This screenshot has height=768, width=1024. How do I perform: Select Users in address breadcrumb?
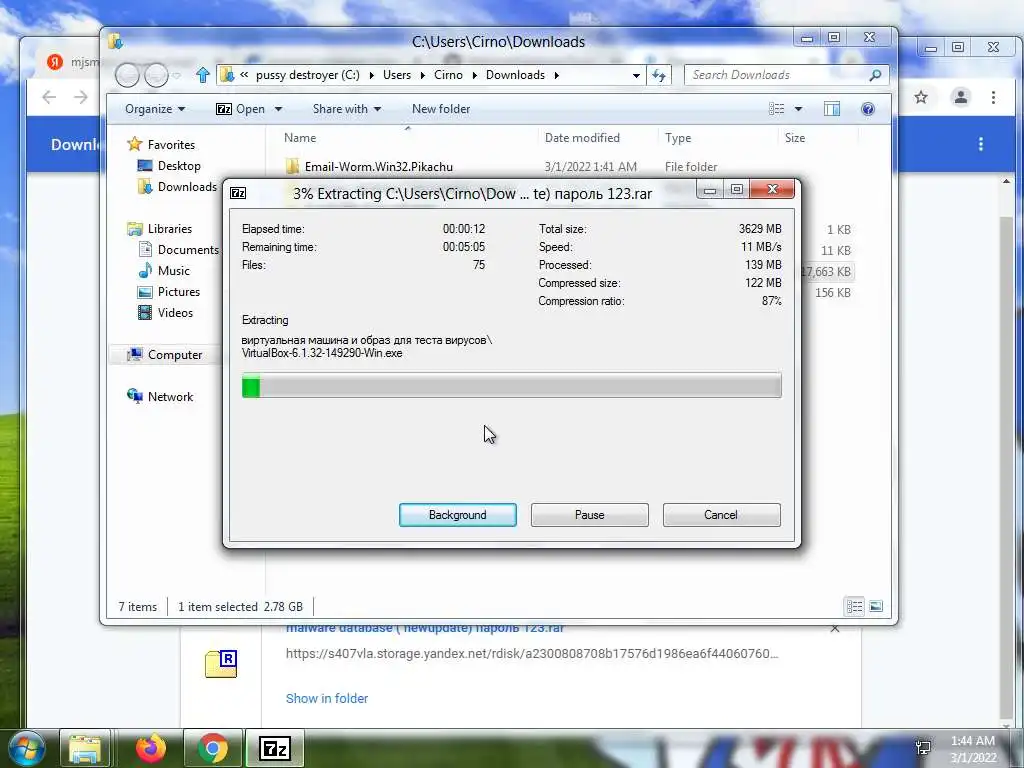point(397,75)
